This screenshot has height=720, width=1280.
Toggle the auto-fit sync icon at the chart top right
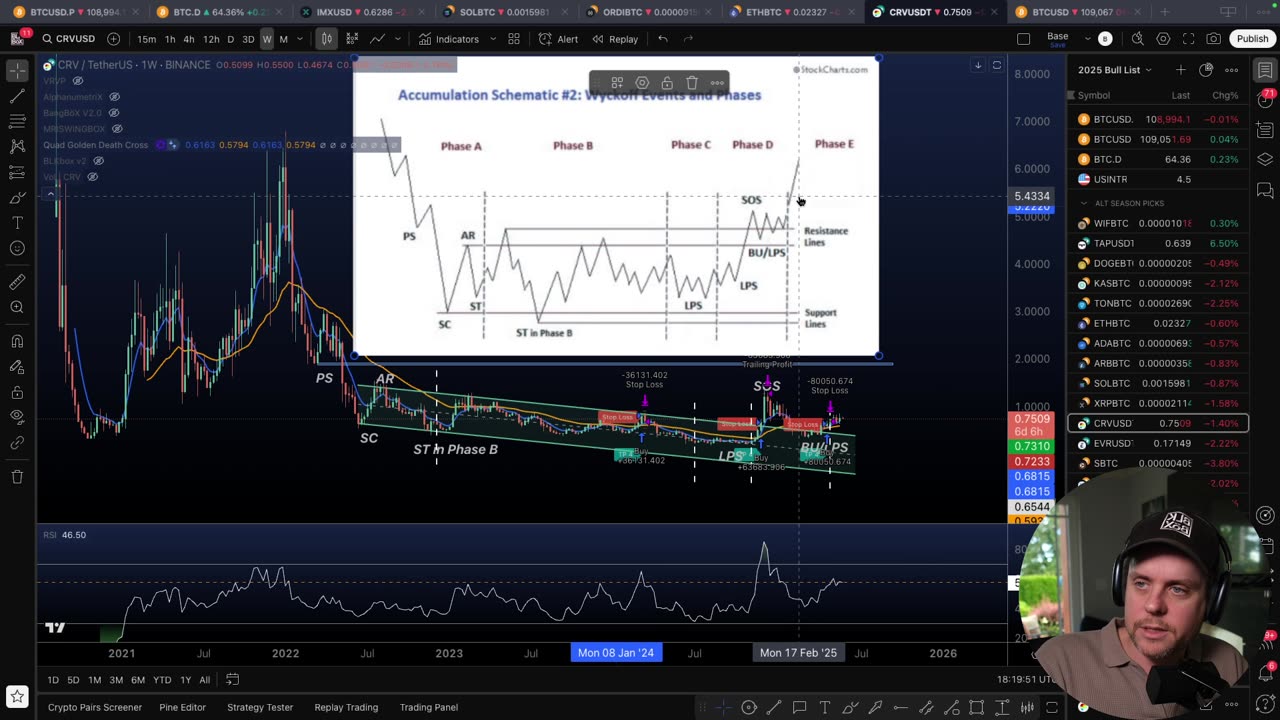pos(996,65)
